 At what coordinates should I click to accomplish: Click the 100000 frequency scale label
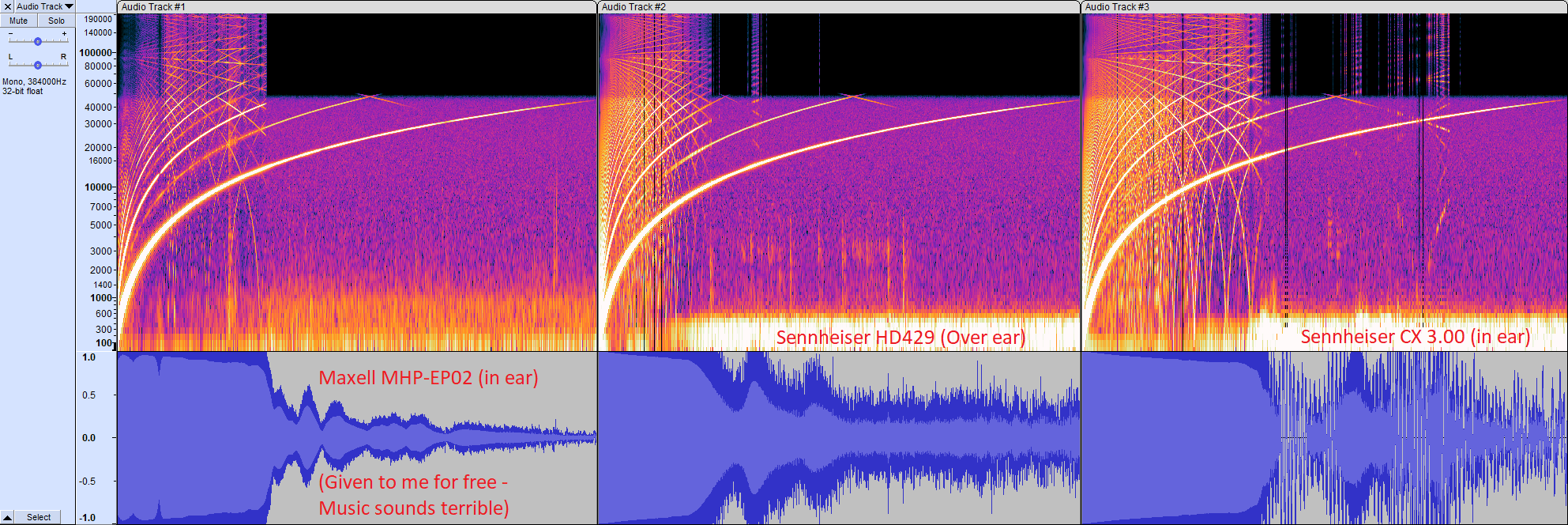(96, 53)
